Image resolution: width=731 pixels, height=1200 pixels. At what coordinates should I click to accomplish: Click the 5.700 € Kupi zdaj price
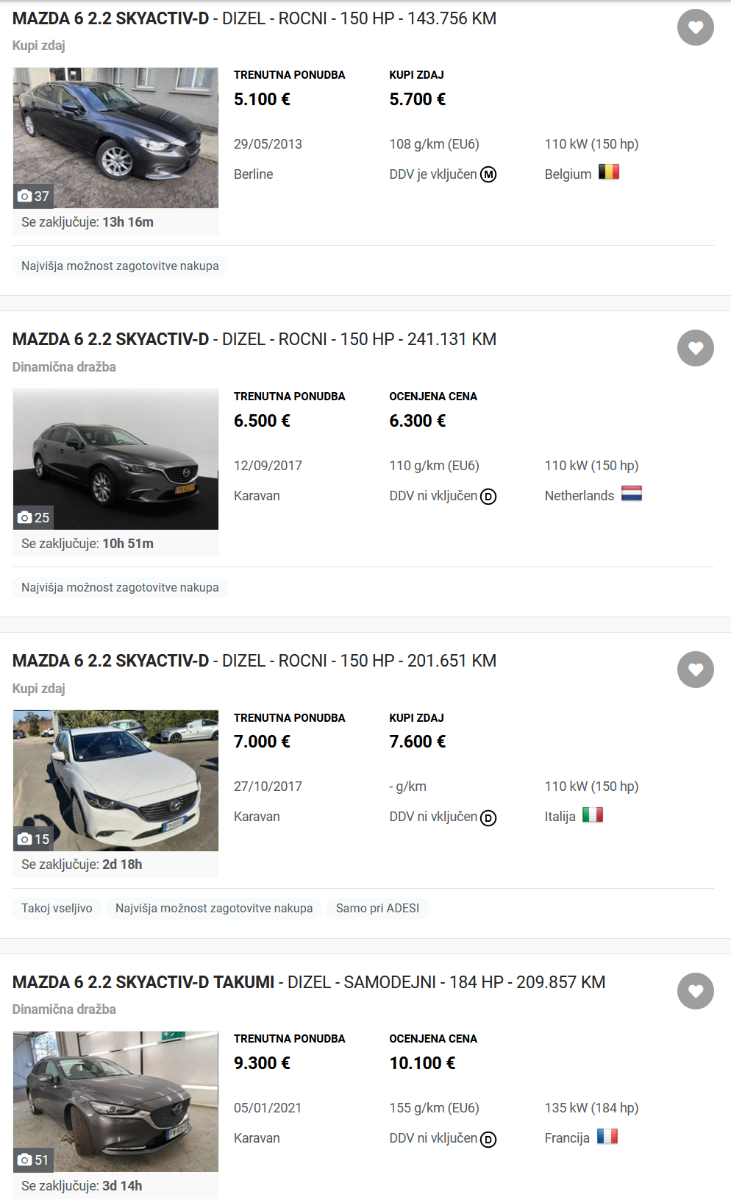[417, 99]
